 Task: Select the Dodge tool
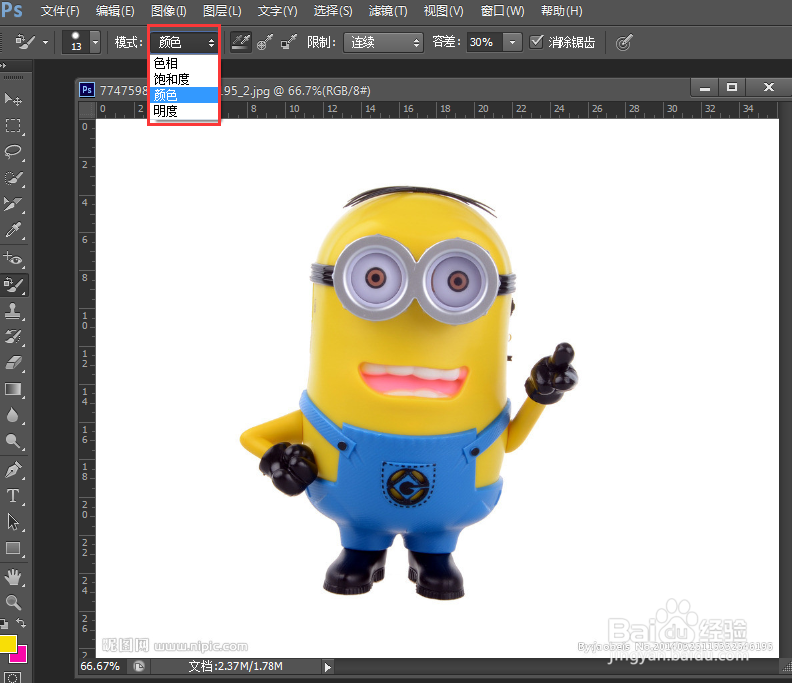13,442
